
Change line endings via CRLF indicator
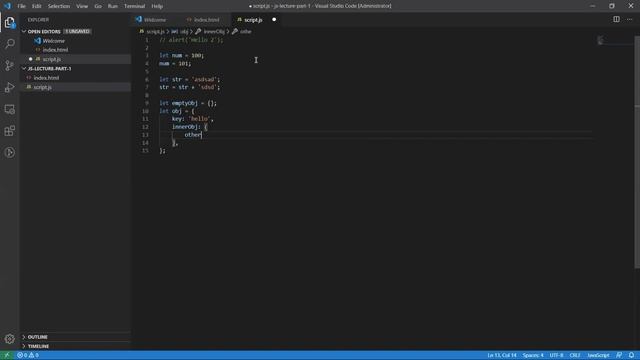575,355
